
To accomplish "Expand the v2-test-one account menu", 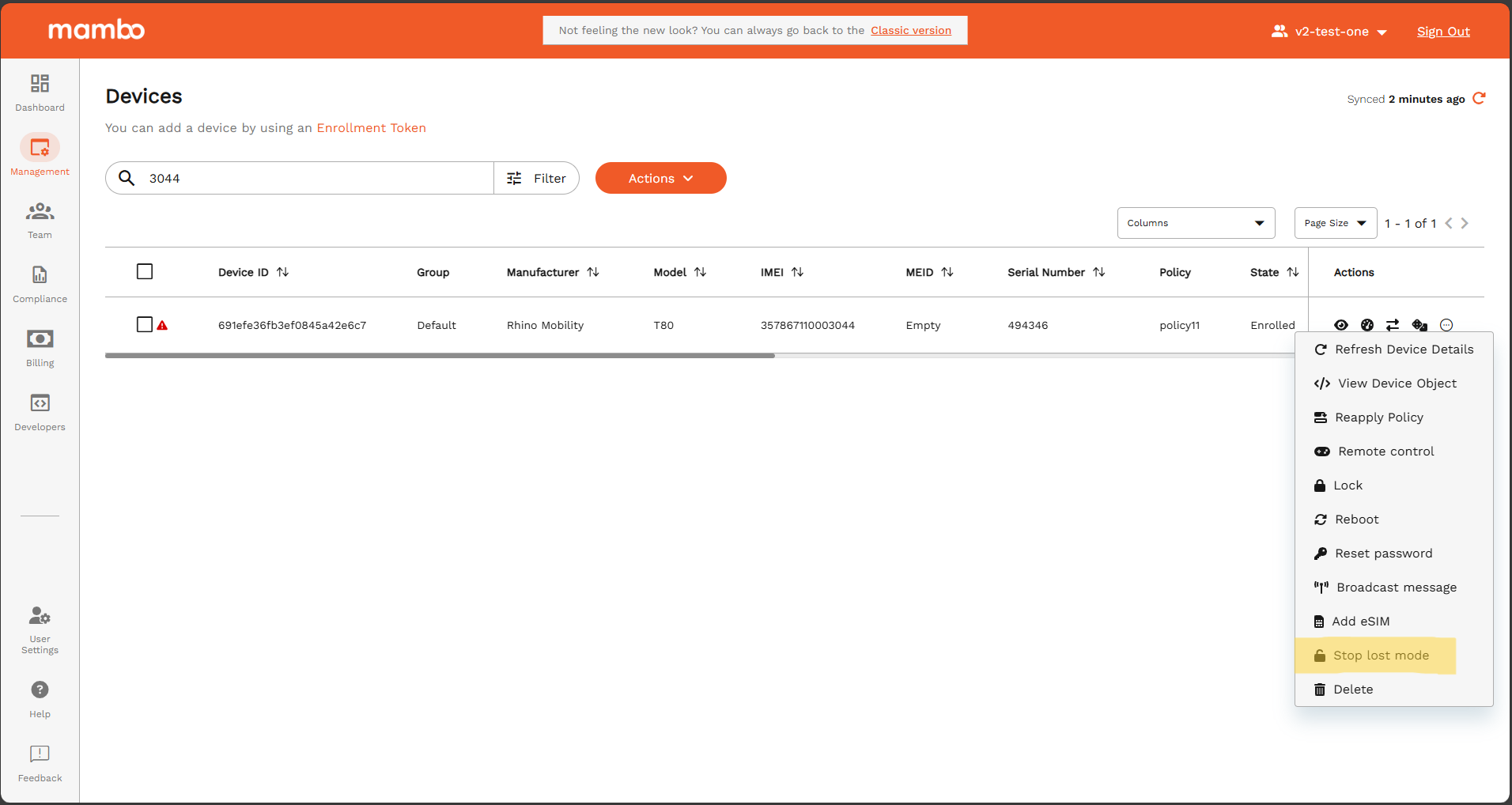I will (x=1330, y=32).
